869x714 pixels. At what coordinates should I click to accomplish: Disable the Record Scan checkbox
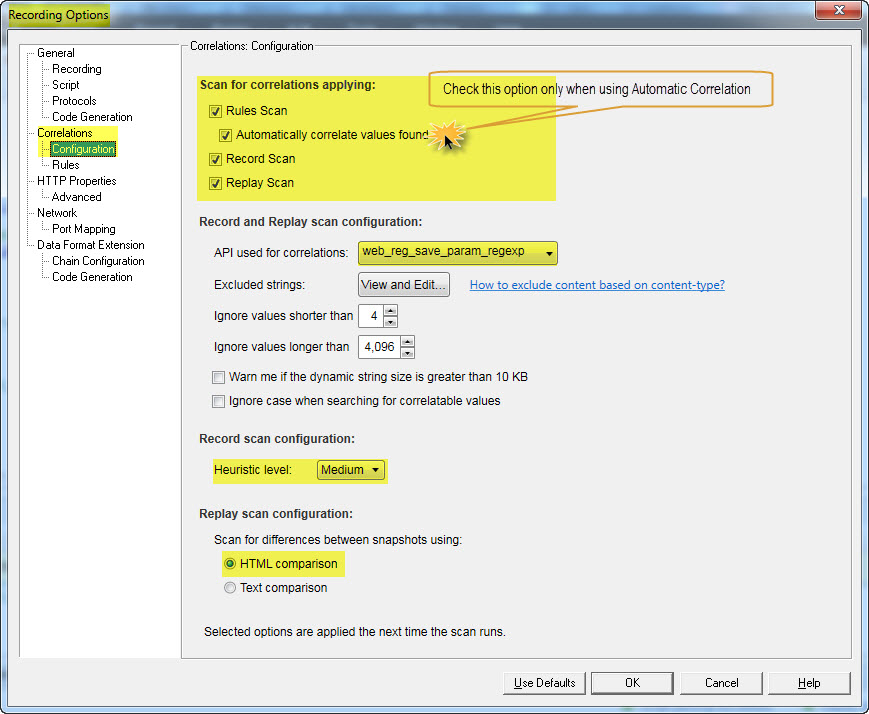coord(216,159)
